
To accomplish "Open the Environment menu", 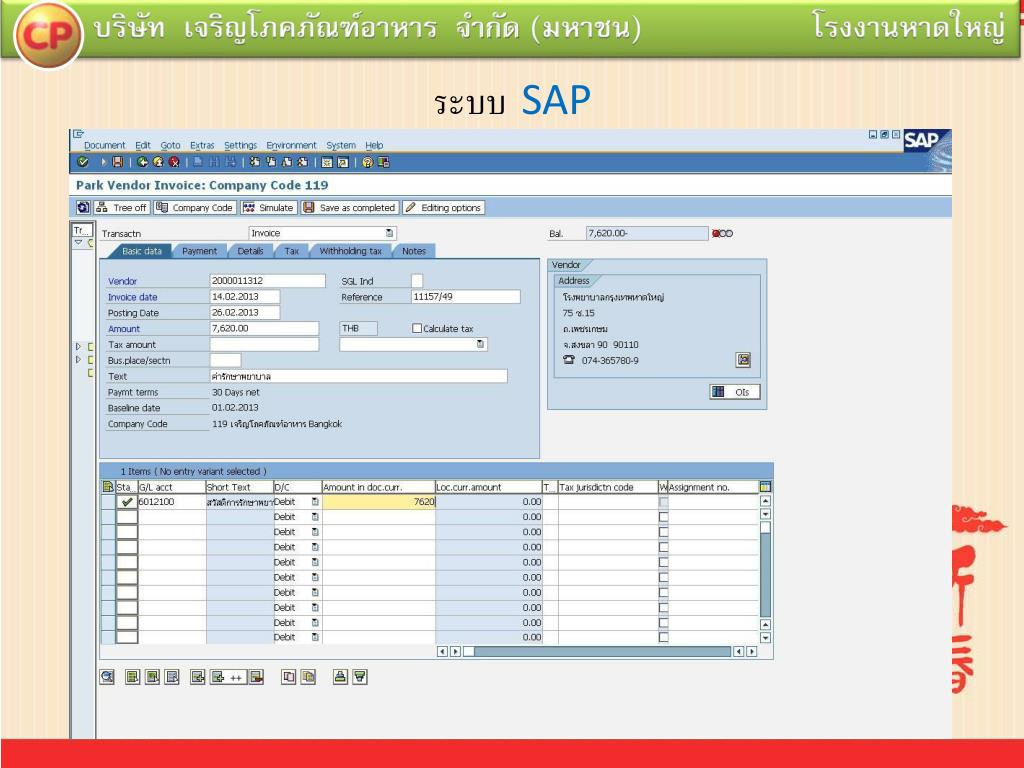I will click(291, 146).
